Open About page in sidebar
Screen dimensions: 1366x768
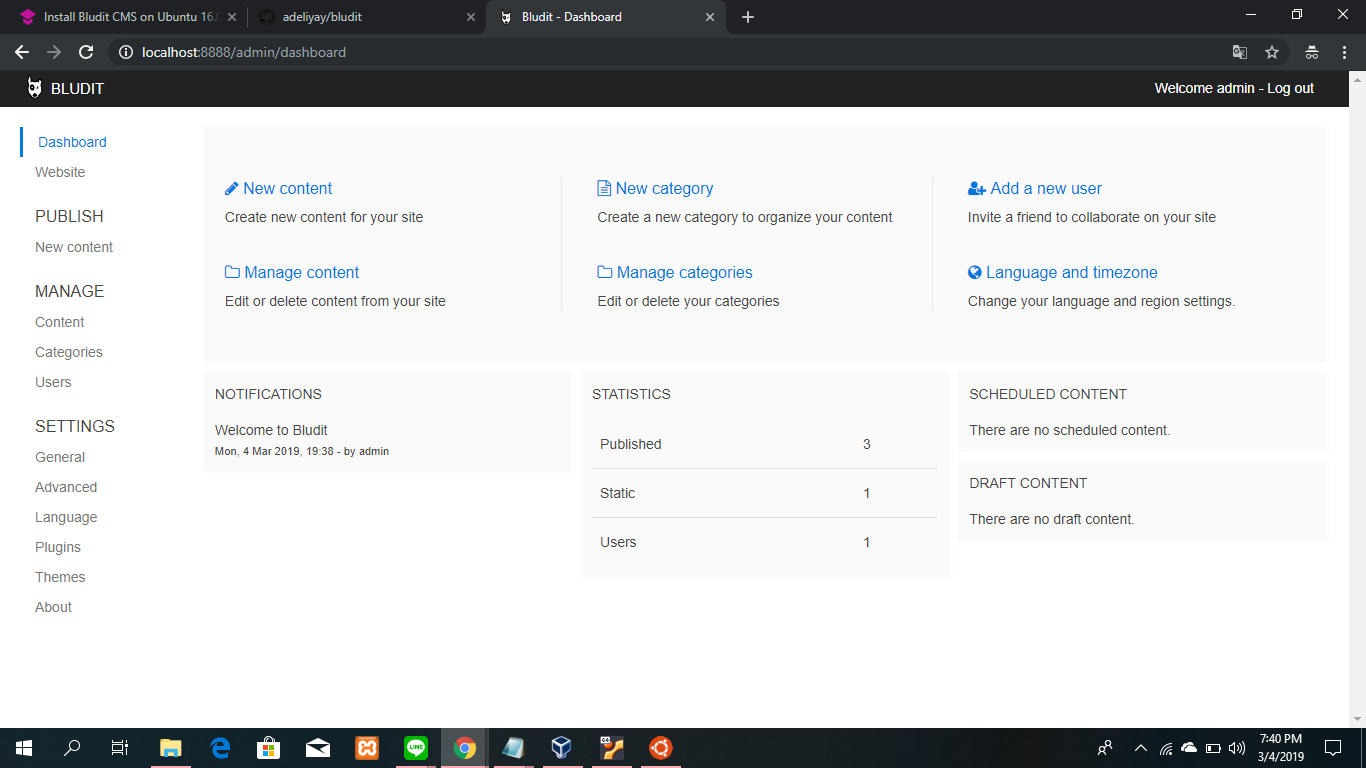pos(53,607)
